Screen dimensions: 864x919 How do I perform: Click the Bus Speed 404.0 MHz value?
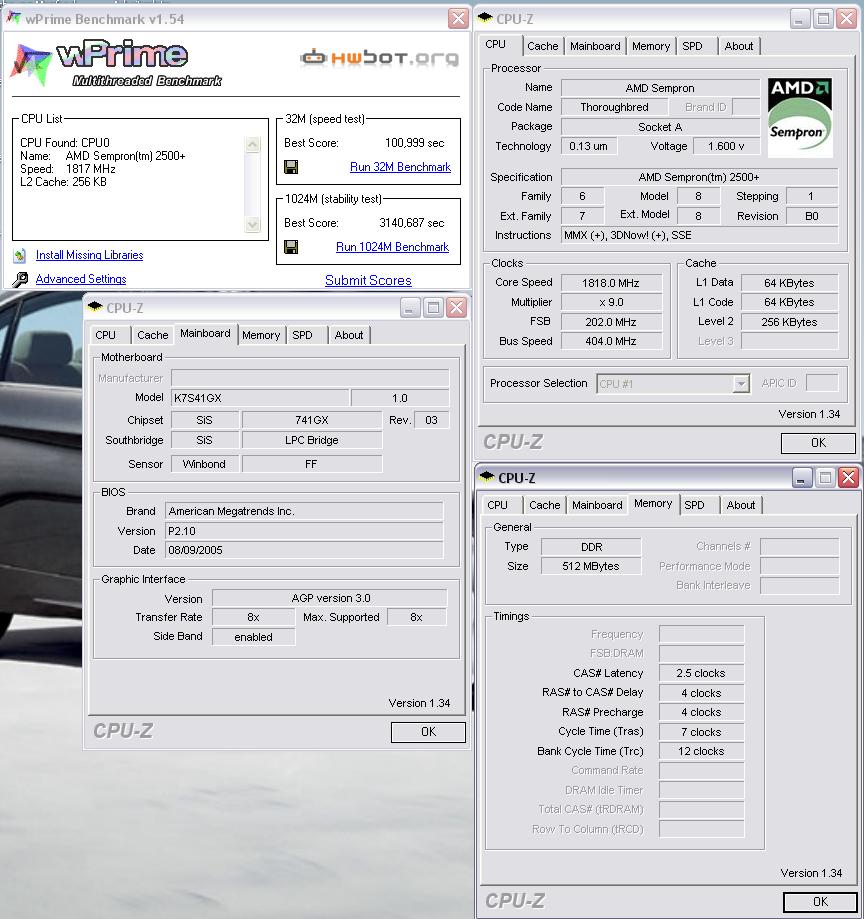(x=611, y=341)
